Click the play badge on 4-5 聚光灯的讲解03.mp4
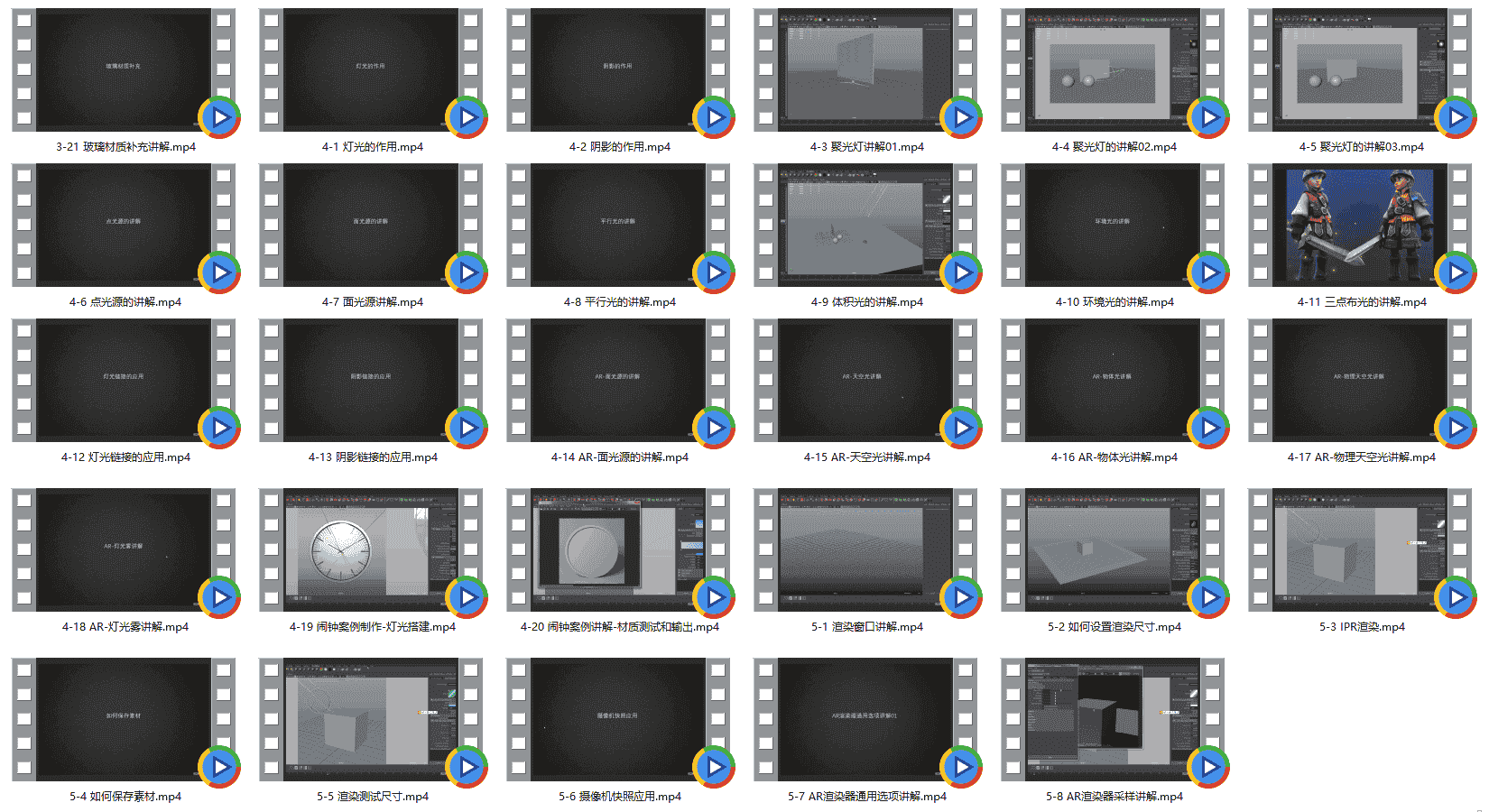 click(x=1456, y=117)
